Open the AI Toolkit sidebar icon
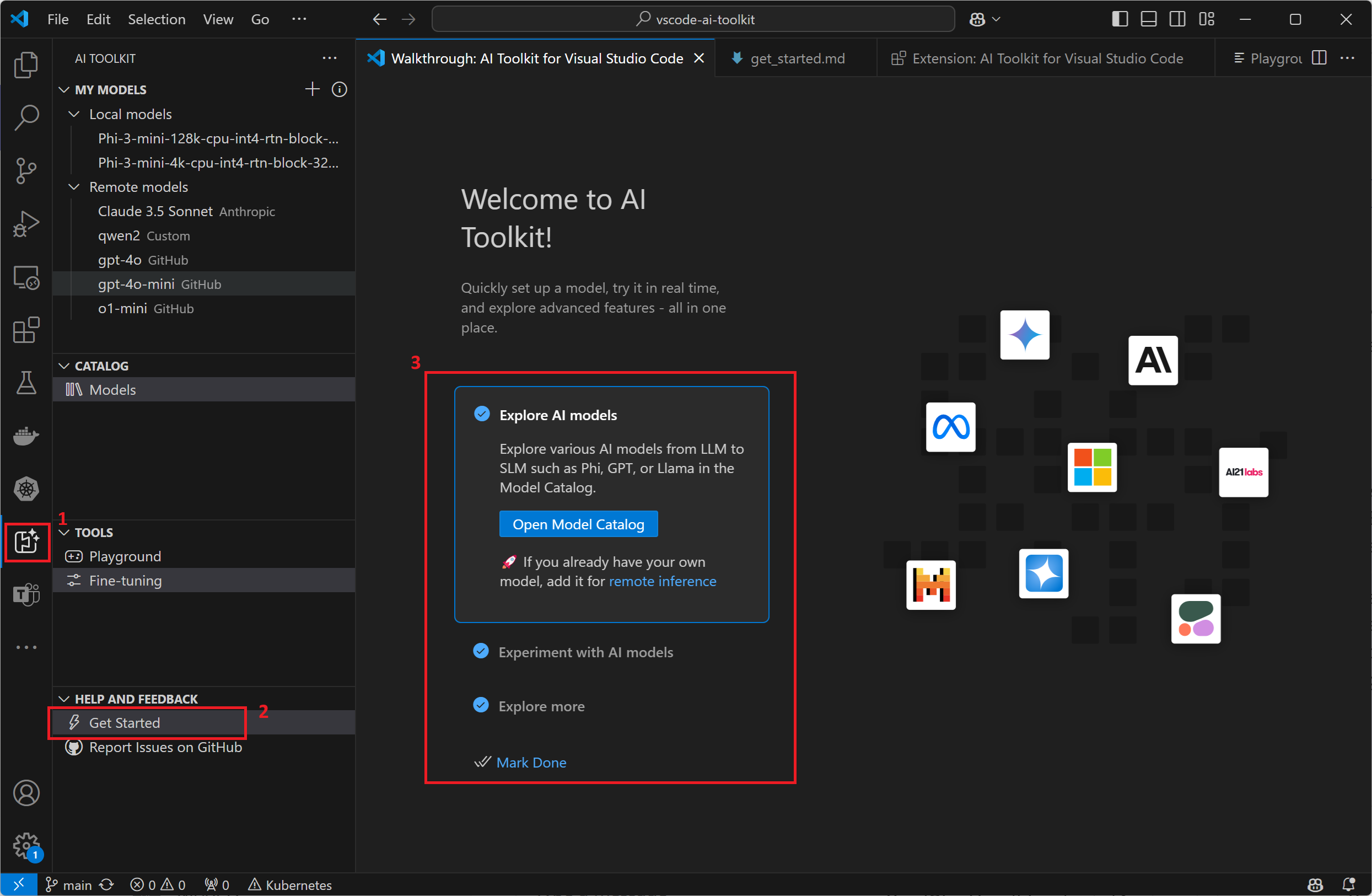The height and width of the screenshot is (896, 1372). (x=26, y=542)
